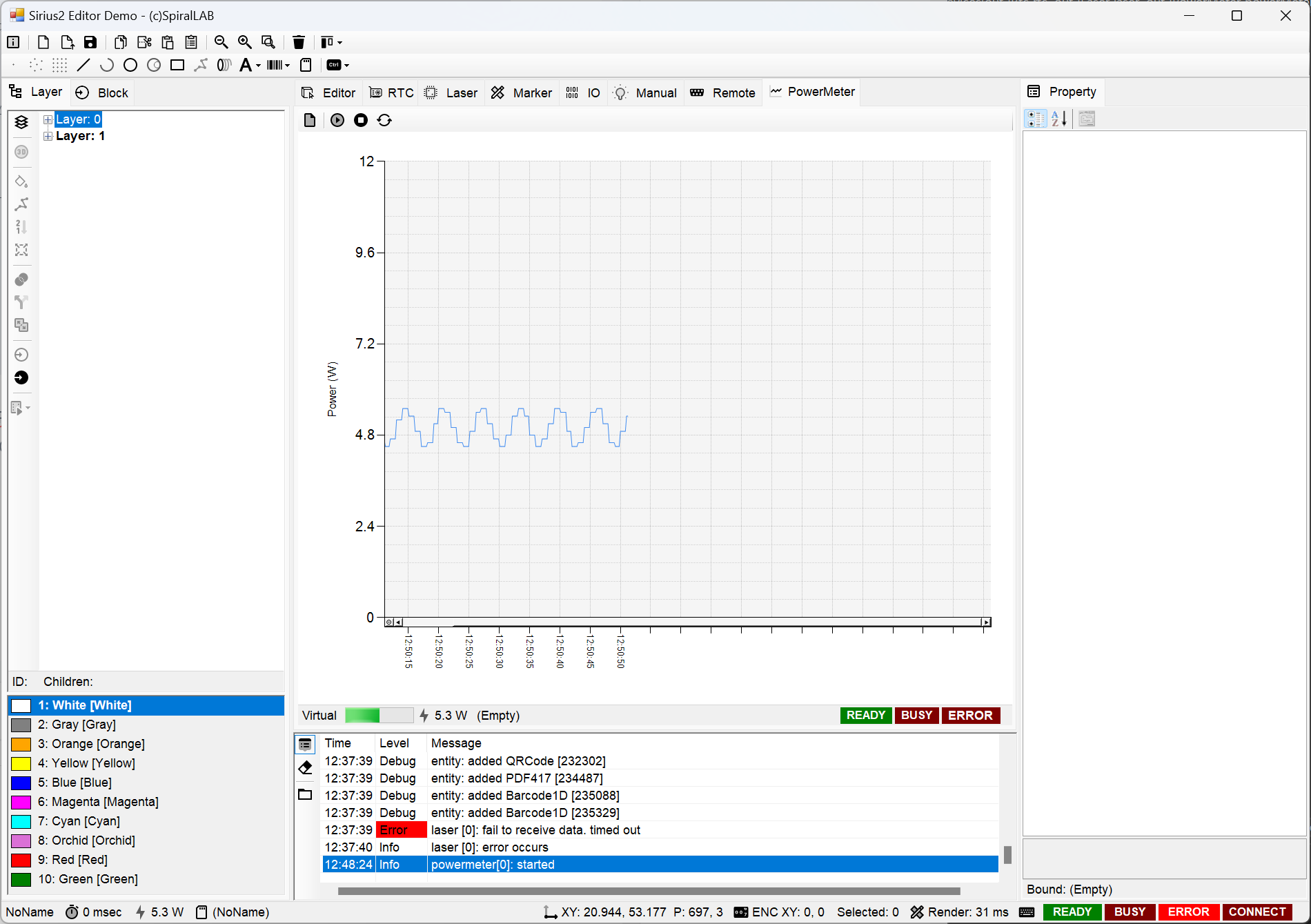Clear log with the eraser icon
The image size is (1311, 924).
[305, 768]
